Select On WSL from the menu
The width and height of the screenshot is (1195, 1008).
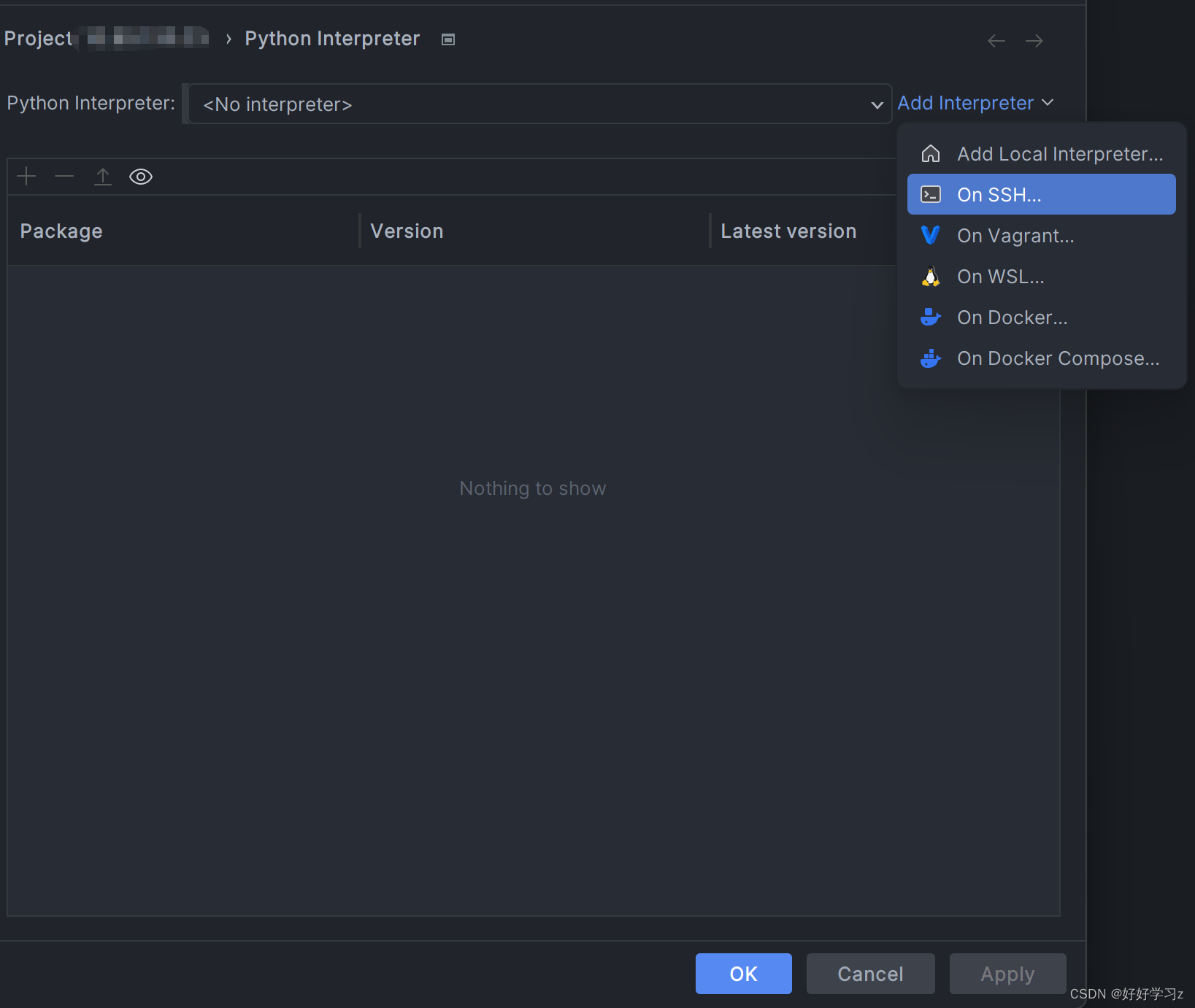click(x=1000, y=276)
